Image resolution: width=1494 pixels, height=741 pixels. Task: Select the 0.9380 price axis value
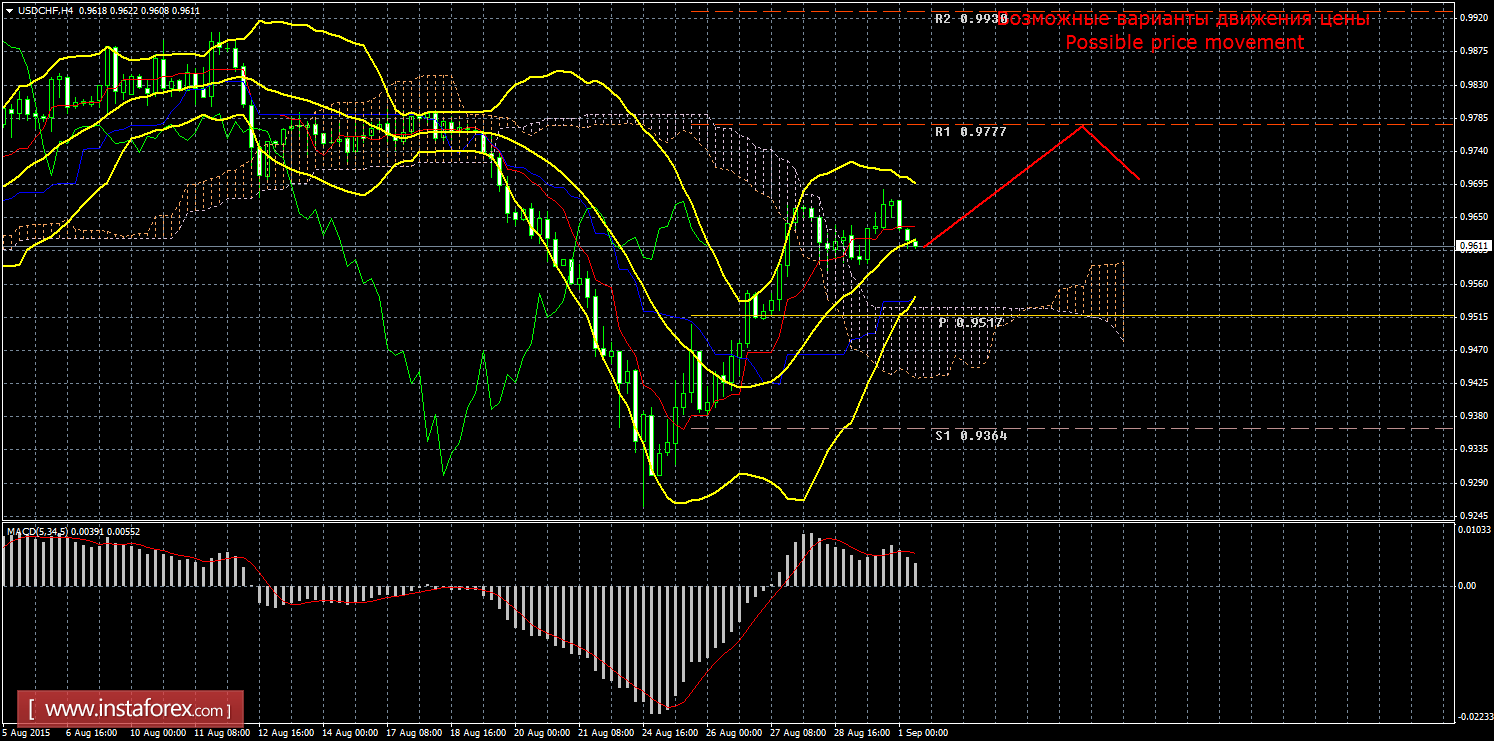tap(1473, 416)
